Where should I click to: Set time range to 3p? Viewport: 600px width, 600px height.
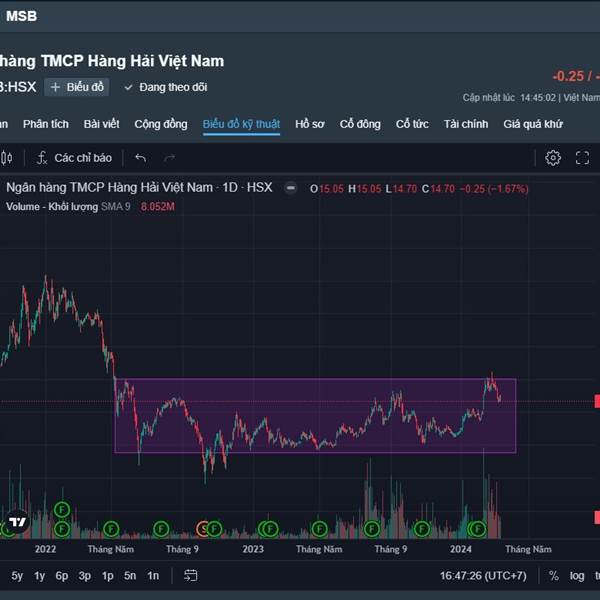[85, 576]
